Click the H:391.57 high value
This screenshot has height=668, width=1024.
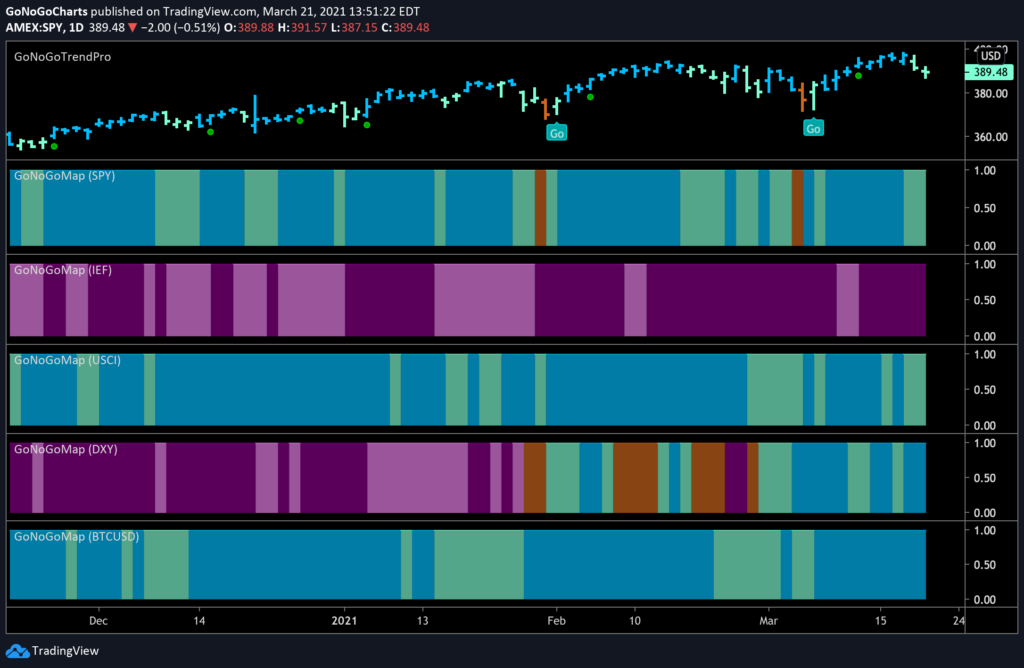click(x=302, y=27)
